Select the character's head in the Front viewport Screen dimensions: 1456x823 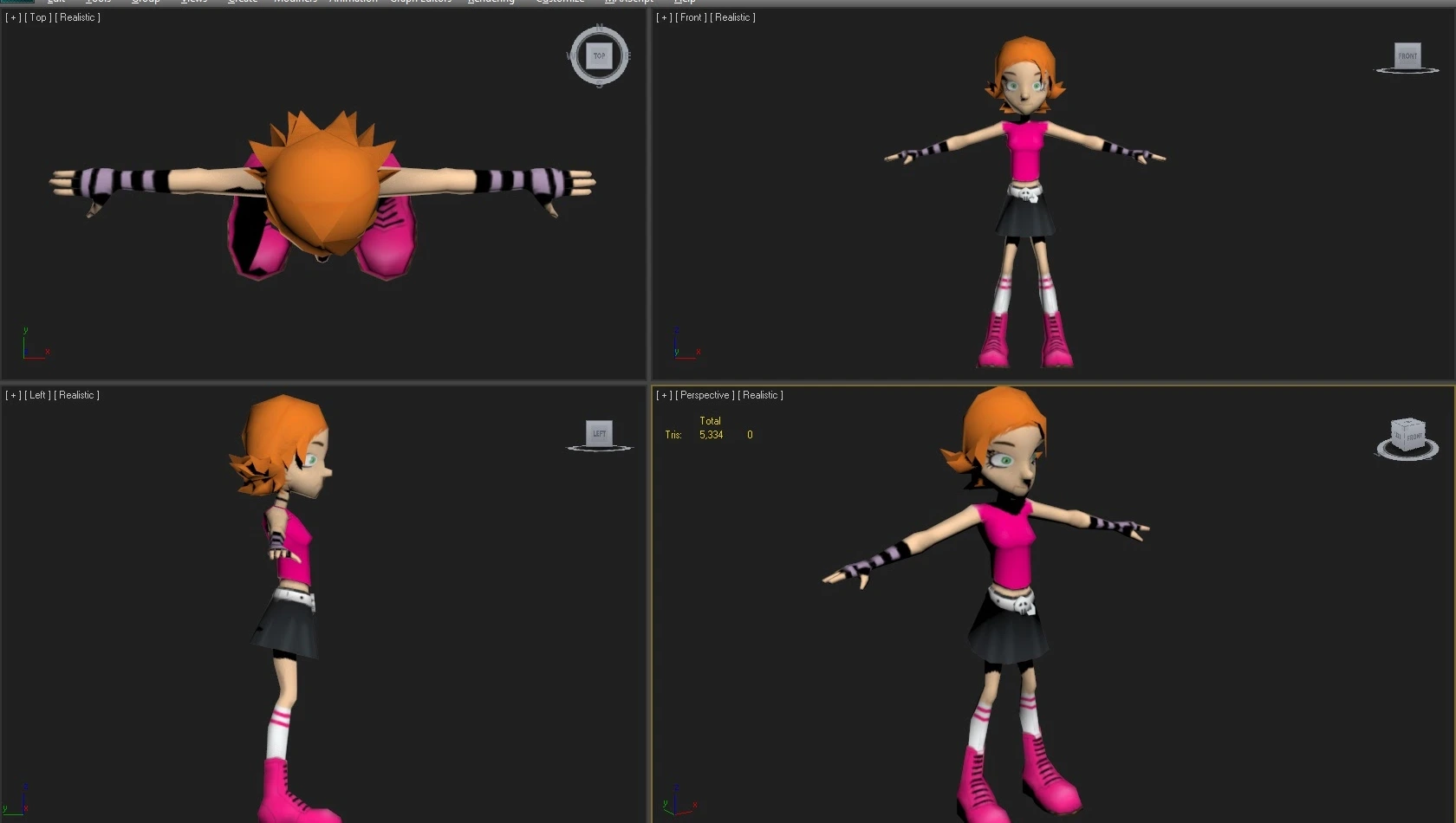(x=1024, y=76)
